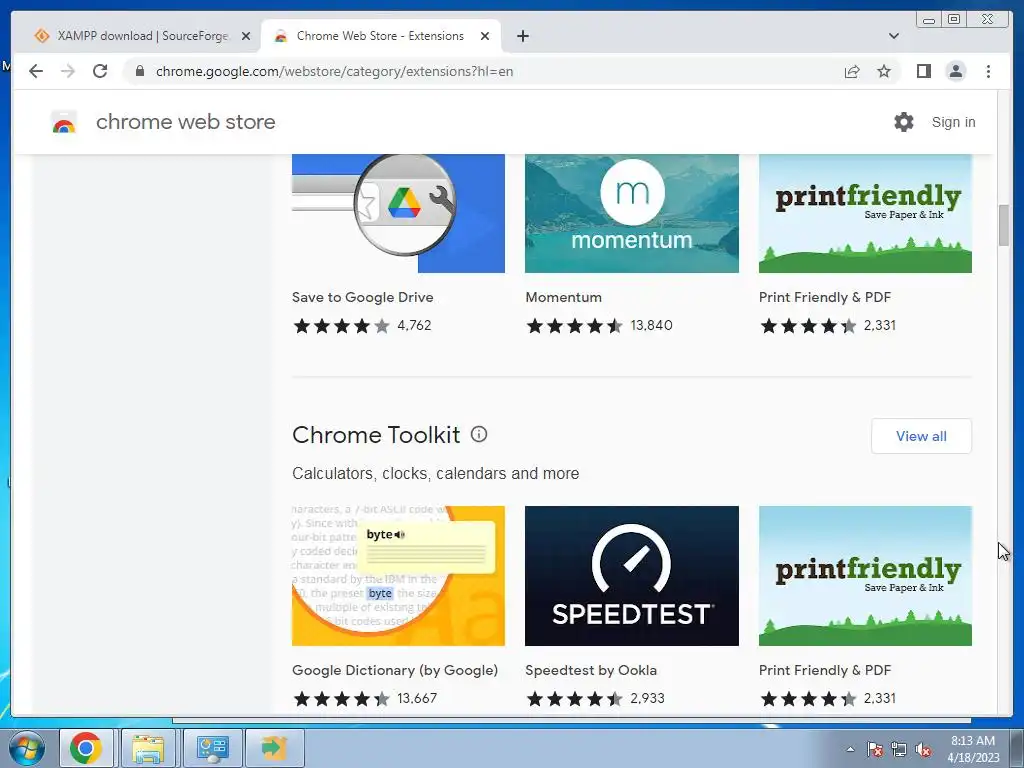Expand the tab search chevron
The width and height of the screenshot is (1024, 768).
(x=893, y=36)
